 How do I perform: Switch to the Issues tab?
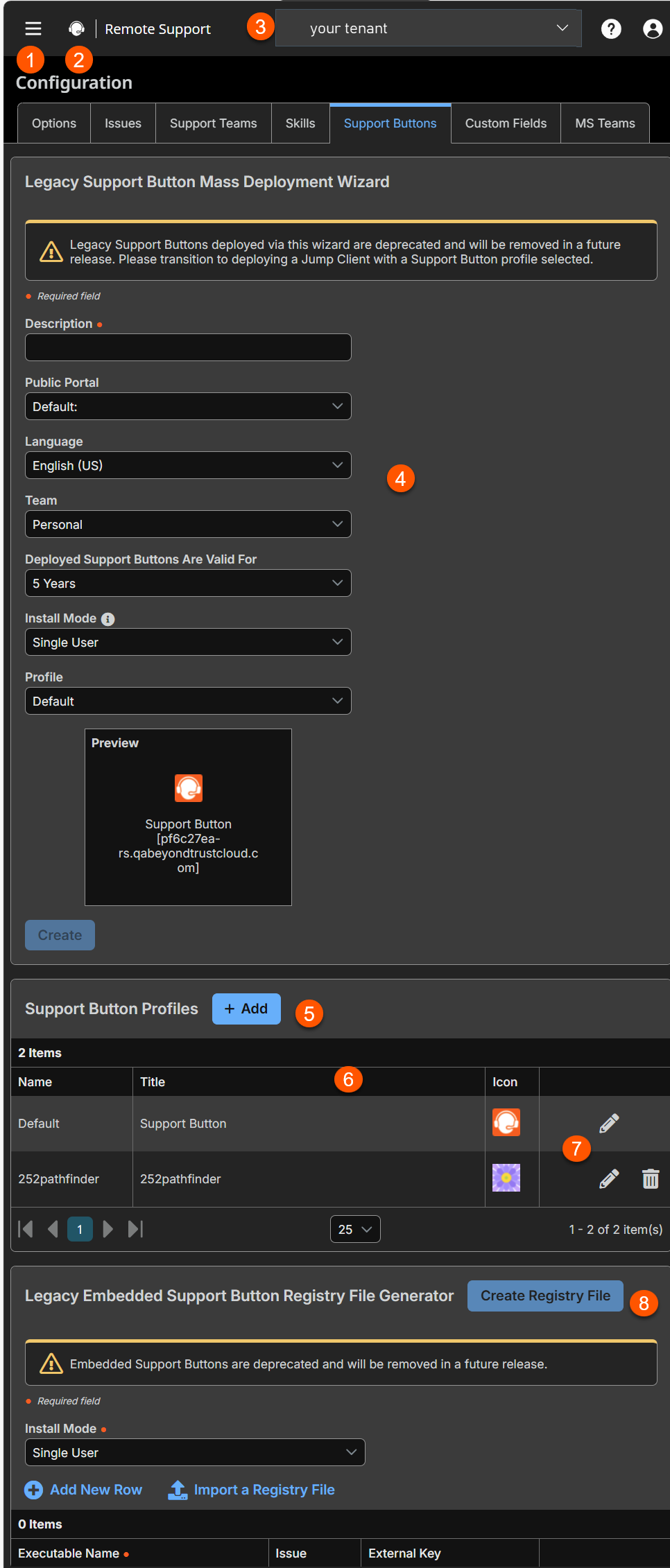[x=123, y=123]
